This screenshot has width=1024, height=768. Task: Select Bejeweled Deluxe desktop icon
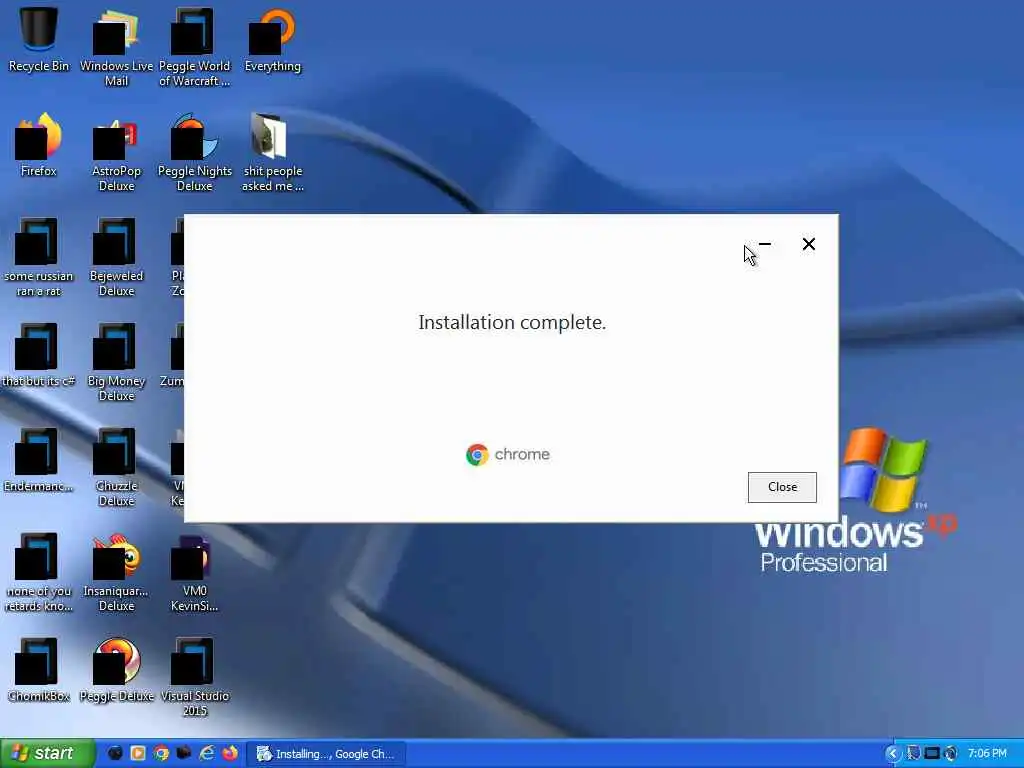pyautogui.click(x=116, y=259)
